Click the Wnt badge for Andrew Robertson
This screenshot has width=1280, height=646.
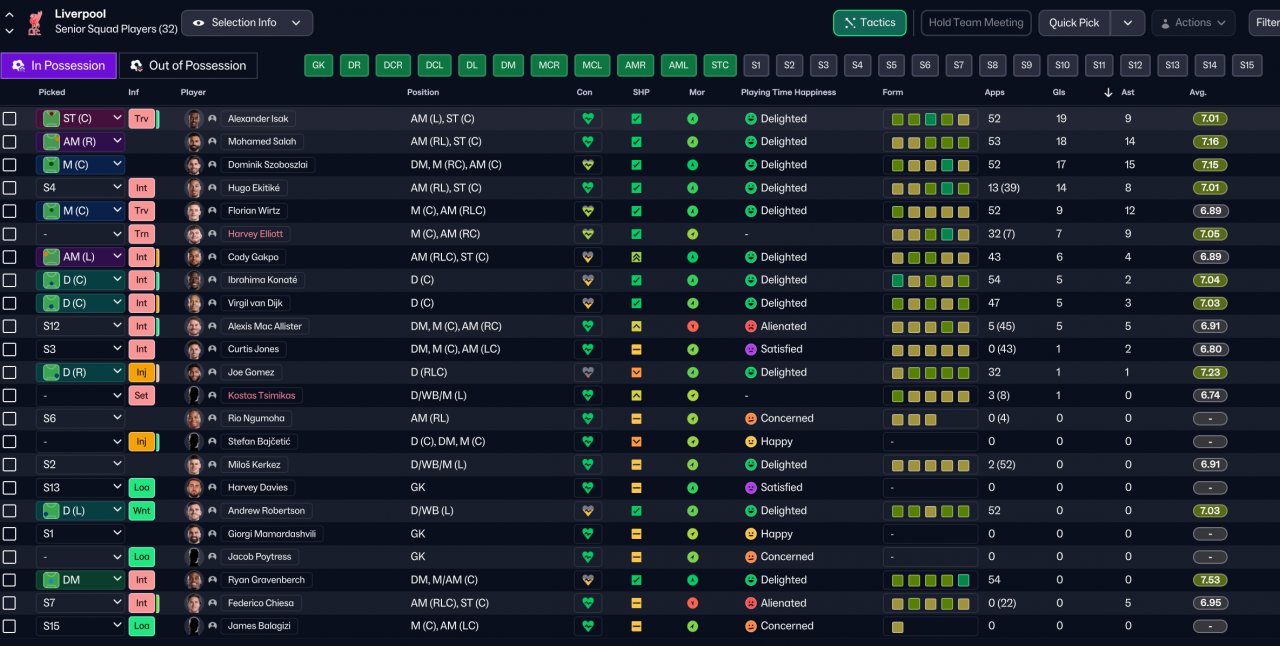click(x=142, y=510)
